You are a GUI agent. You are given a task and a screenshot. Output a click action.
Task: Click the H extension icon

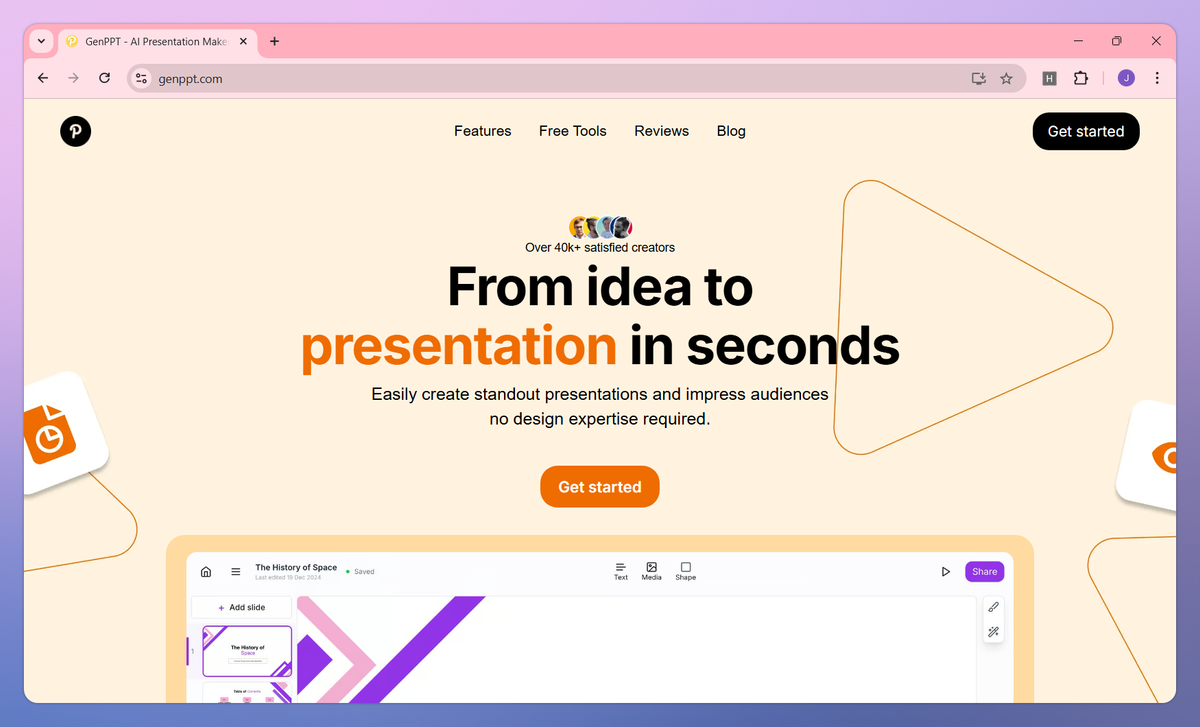click(1049, 78)
